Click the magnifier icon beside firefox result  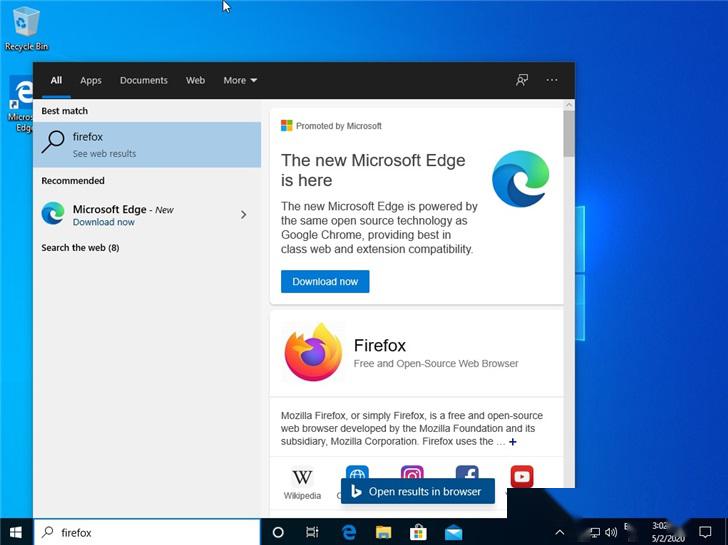[53, 142]
